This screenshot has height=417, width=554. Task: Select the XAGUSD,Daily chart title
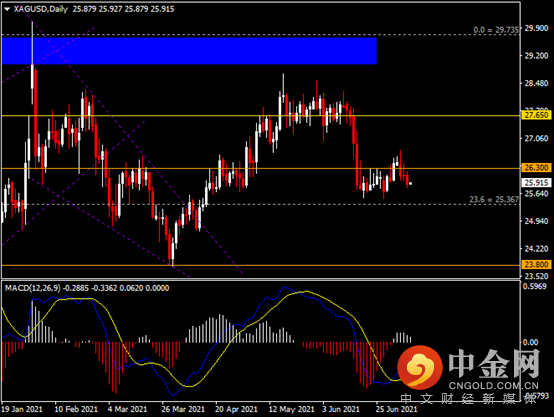pos(41,9)
